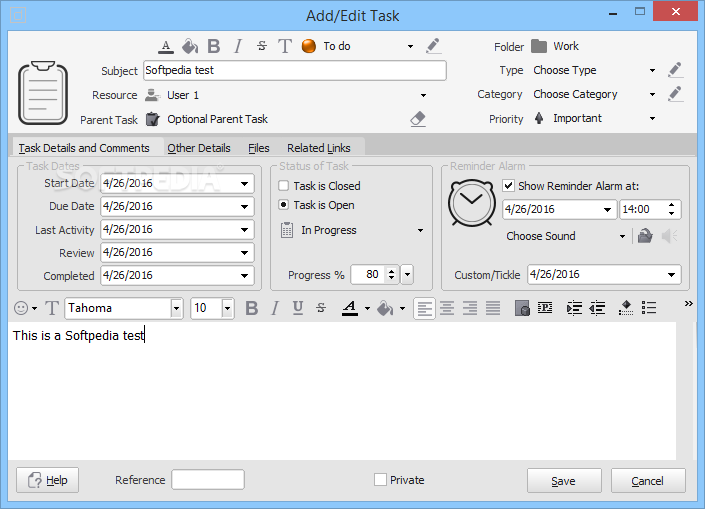Click in the comment text area
This screenshot has width=705, height=509.
tap(342, 391)
